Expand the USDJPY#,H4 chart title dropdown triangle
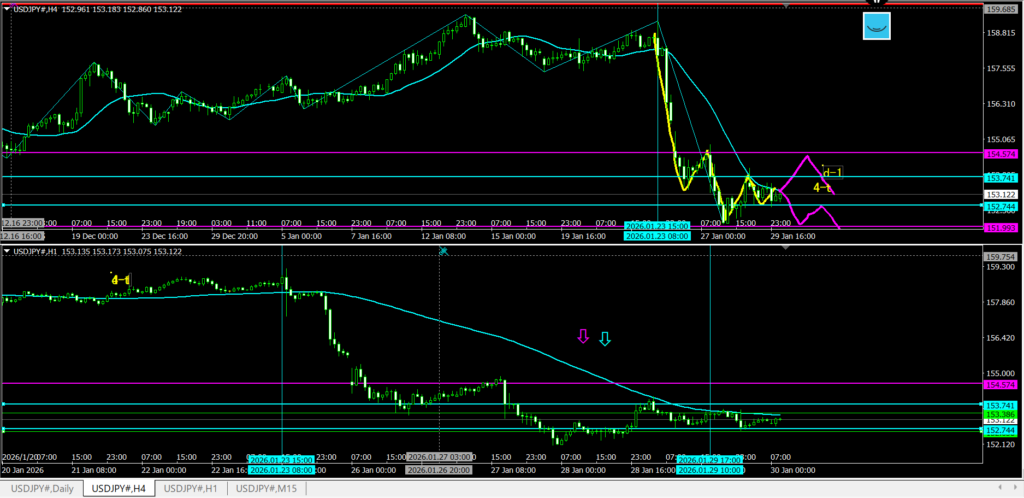 (7, 10)
